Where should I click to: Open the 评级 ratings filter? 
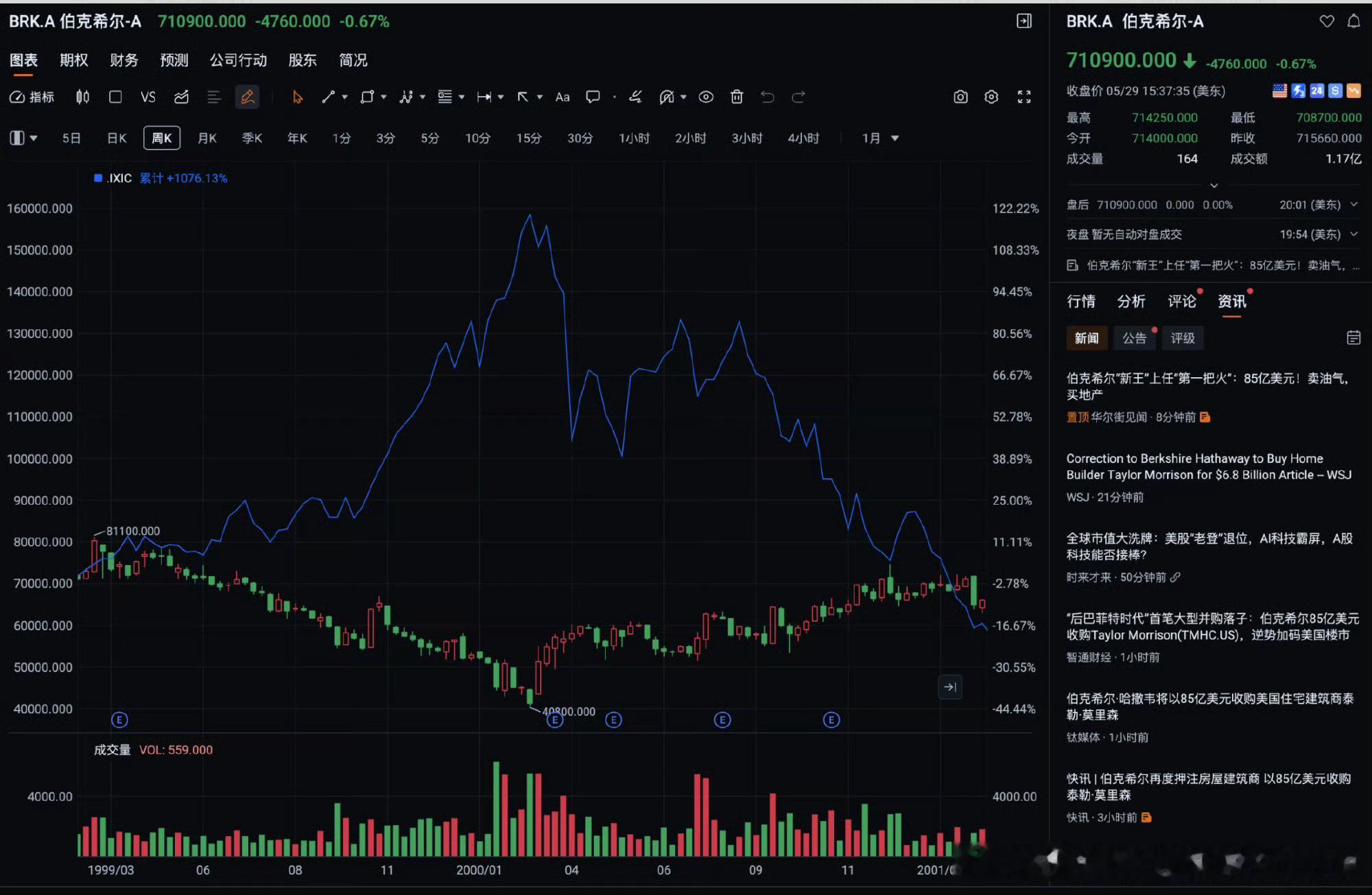pos(1183,337)
